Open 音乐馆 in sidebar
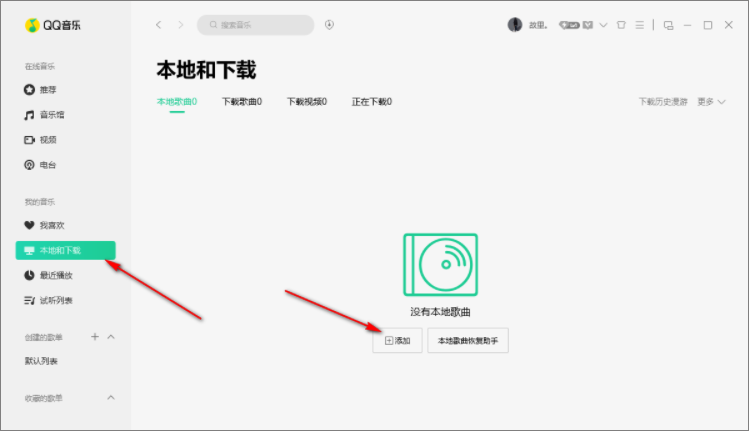Screen dimensions: 749x431 tap(44, 115)
